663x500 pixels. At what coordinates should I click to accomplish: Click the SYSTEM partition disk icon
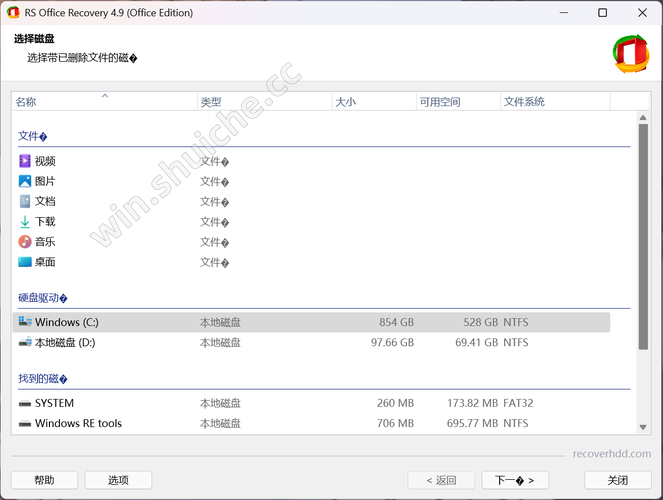pos(25,404)
